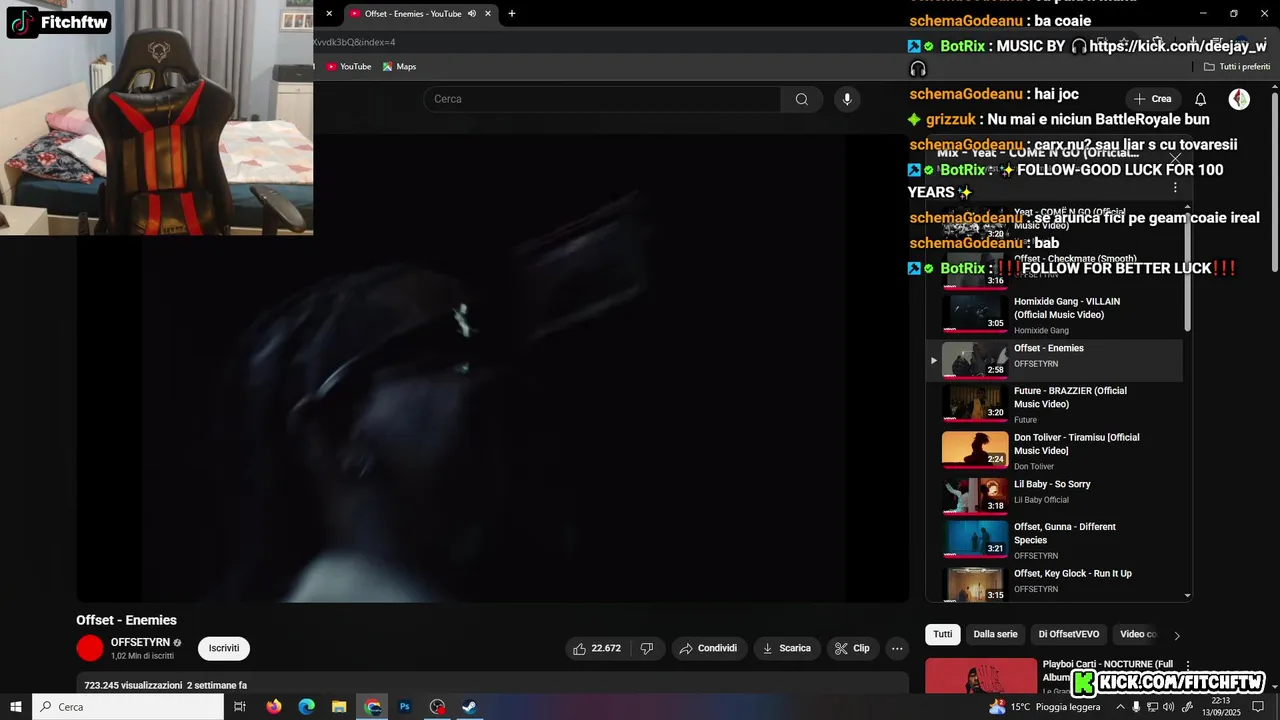Image resolution: width=1280 pixels, height=720 pixels.
Task: Open Photoshop from the taskbar
Action: coord(405,707)
